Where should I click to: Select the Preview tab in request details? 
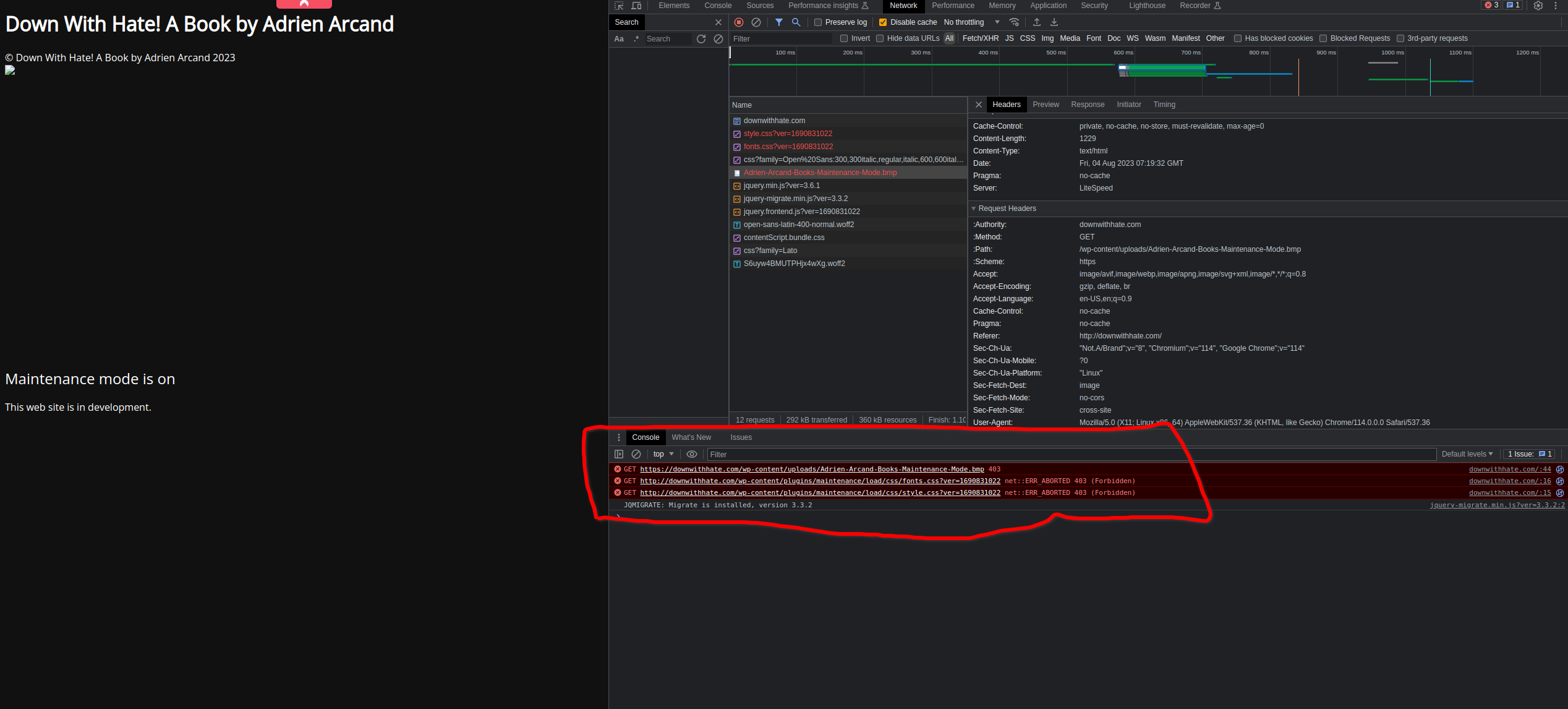pyautogui.click(x=1046, y=105)
